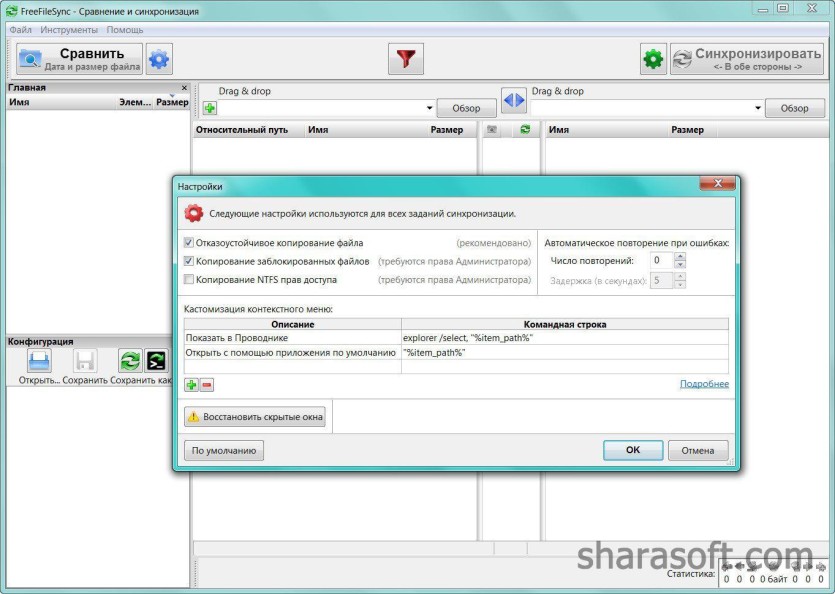Add folder pair with green plus icon
The height and width of the screenshot is (594, 835).
pos(210,108)
